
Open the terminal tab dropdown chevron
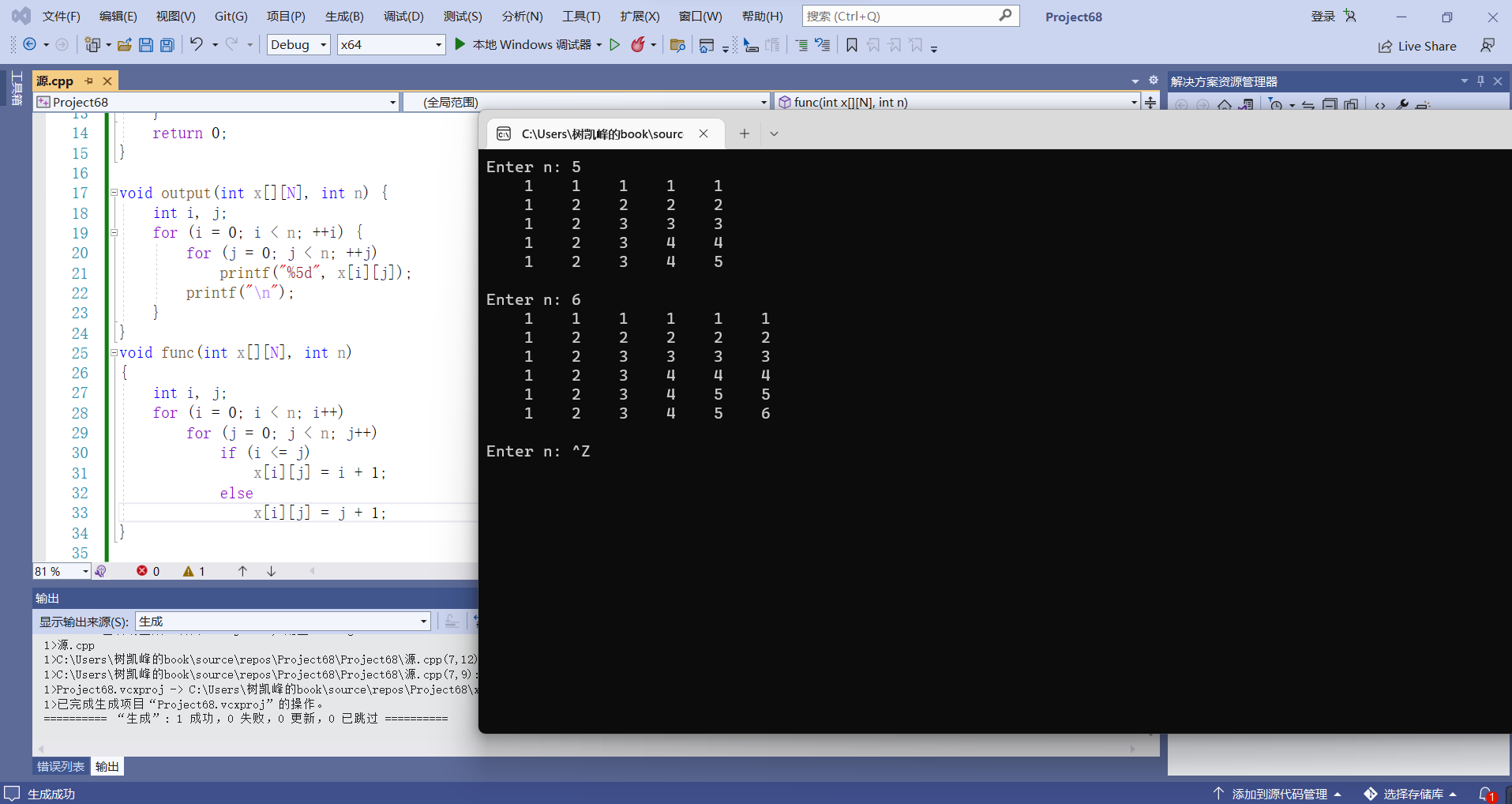point(774,133)
